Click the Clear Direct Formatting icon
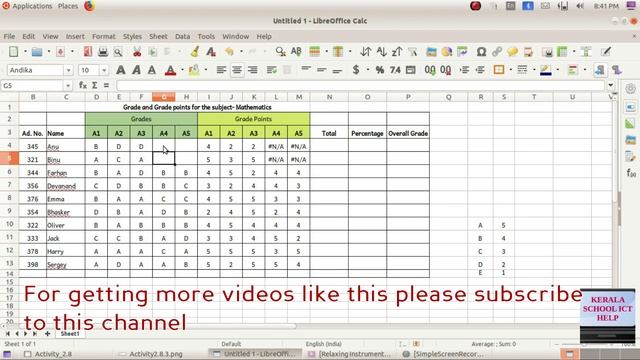Screen dimensions: 640x360 tap(211, 52)
